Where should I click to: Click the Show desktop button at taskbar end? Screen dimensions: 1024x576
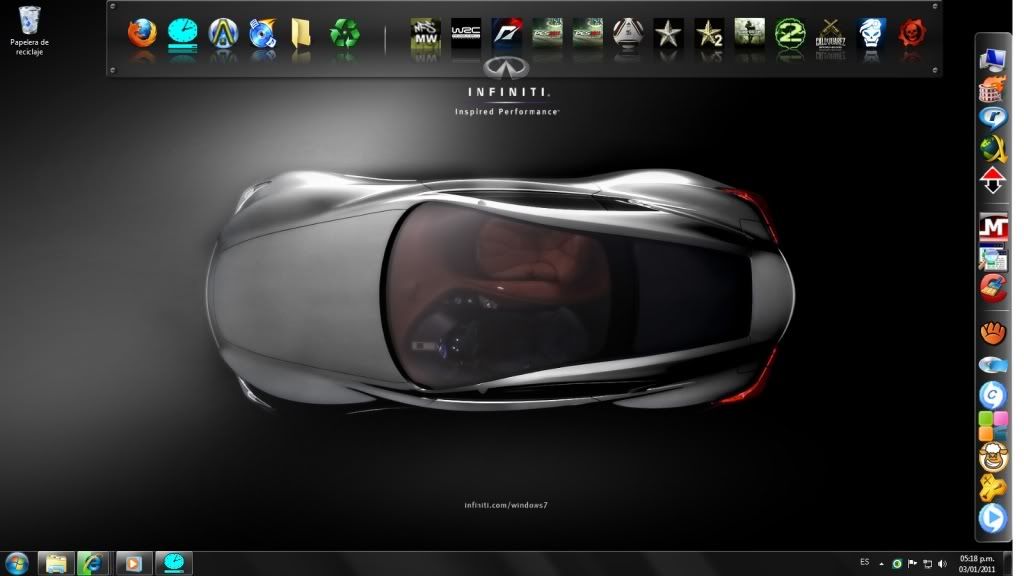(1008, 564)
